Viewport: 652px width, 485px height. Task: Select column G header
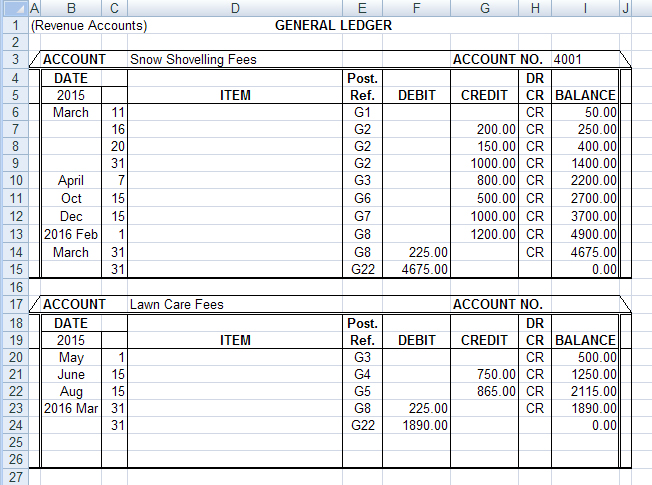(x=484, y=8)
